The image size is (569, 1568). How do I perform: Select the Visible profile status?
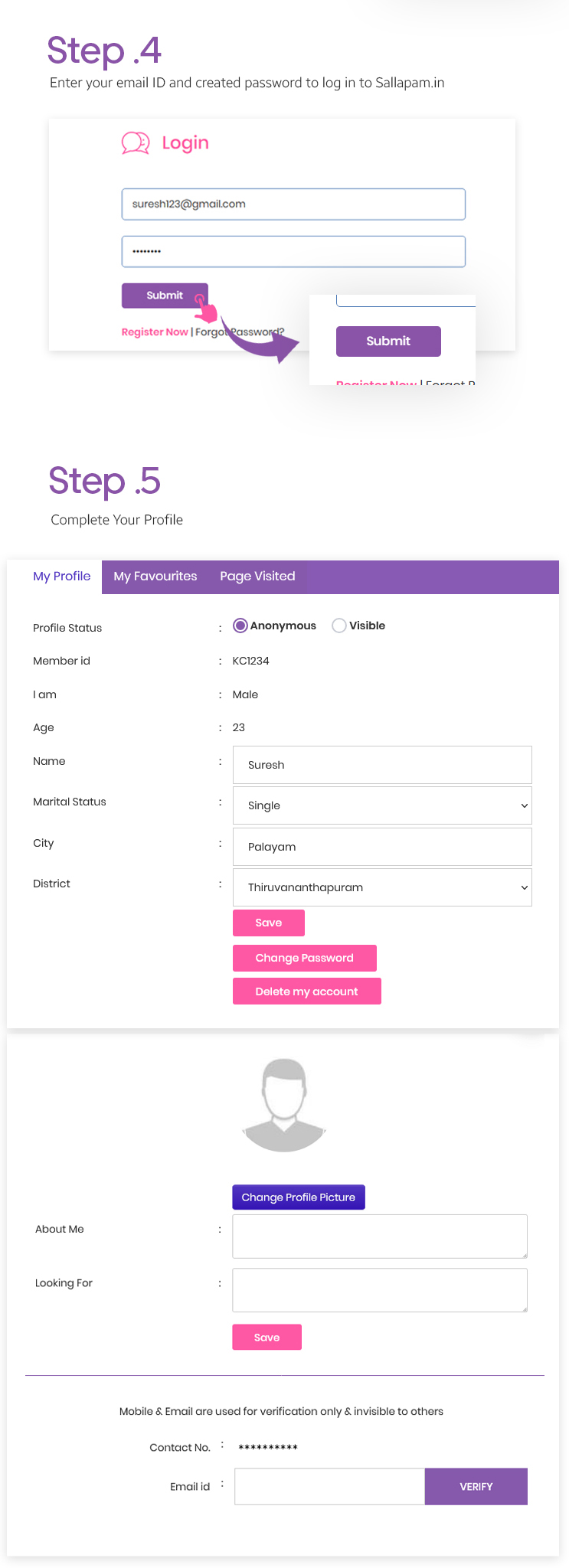pyautogui.click(x=339, y=626)
